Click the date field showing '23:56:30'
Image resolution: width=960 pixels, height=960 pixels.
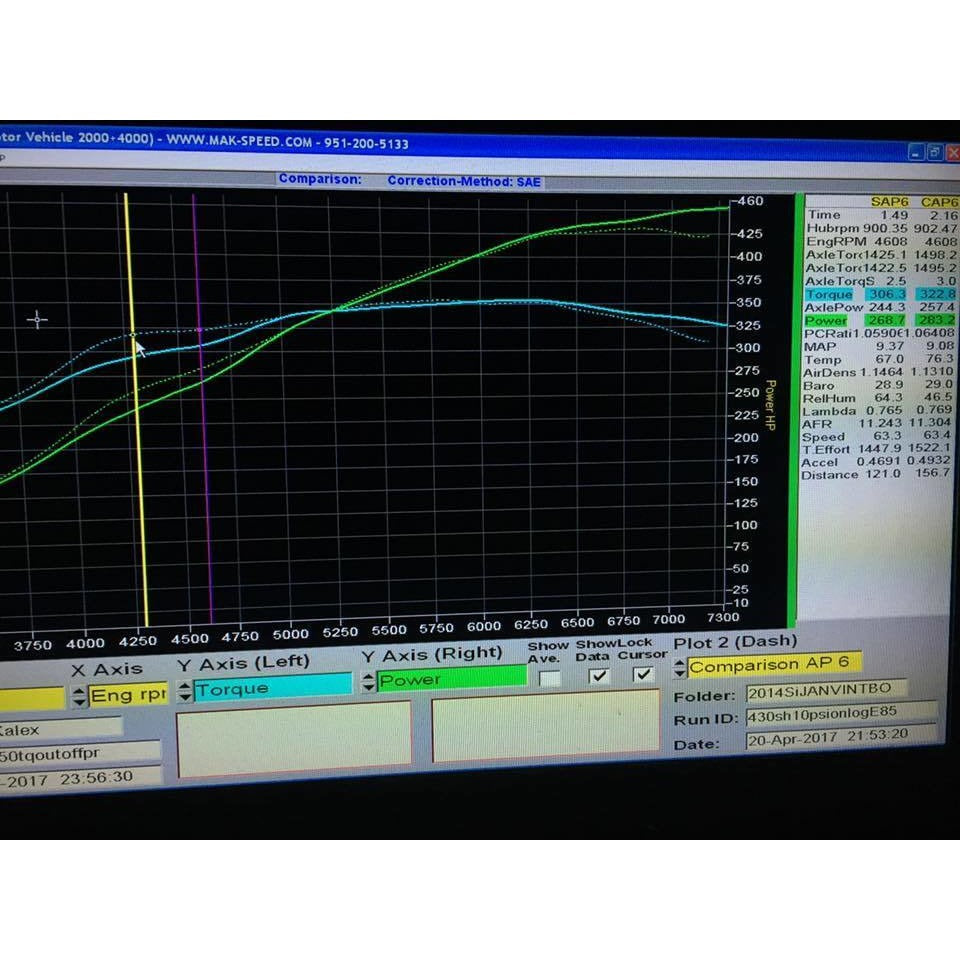click(x=81, y=778)
